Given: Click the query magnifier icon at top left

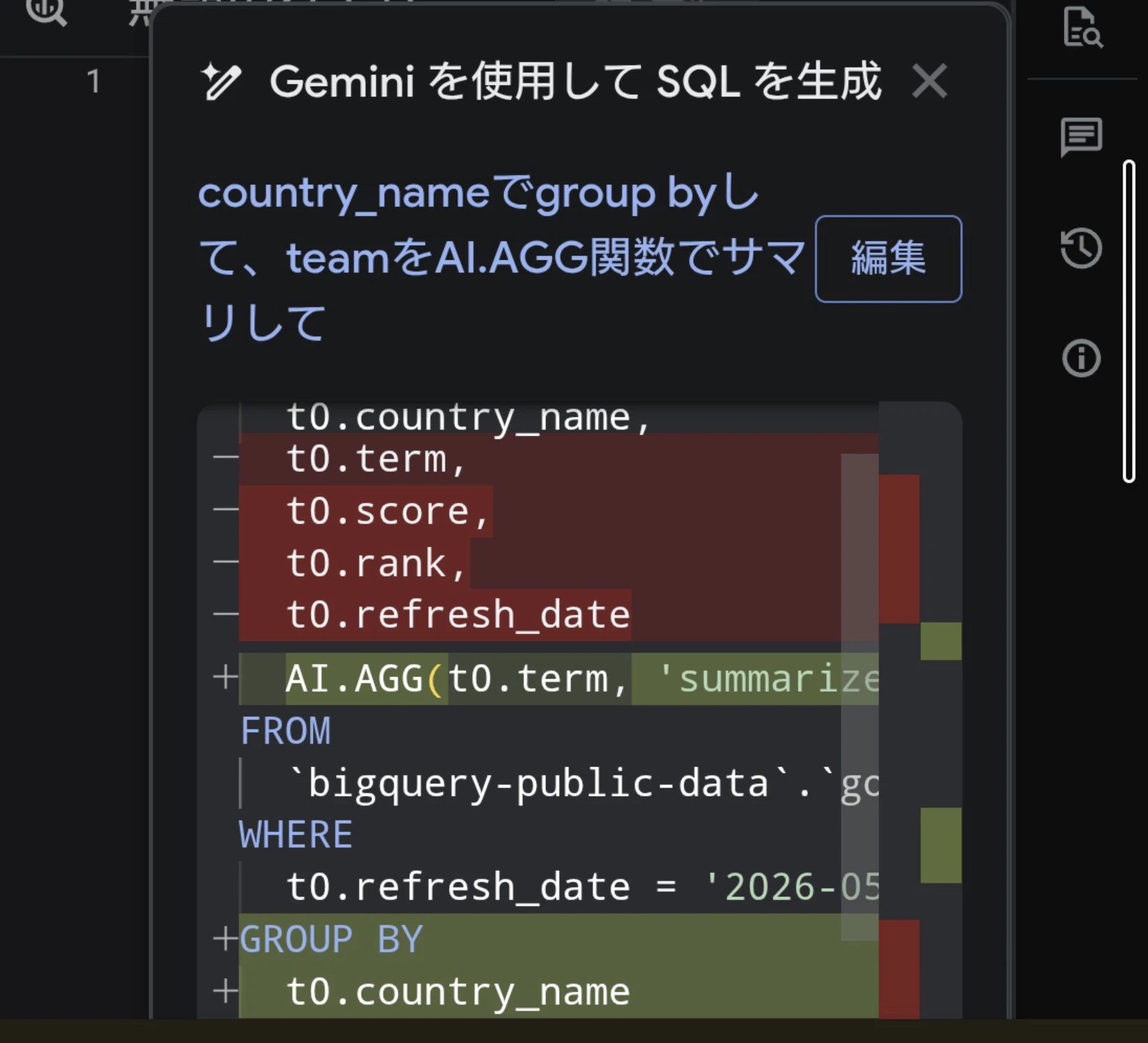Looking at the screenshot, I should (47, 10).
